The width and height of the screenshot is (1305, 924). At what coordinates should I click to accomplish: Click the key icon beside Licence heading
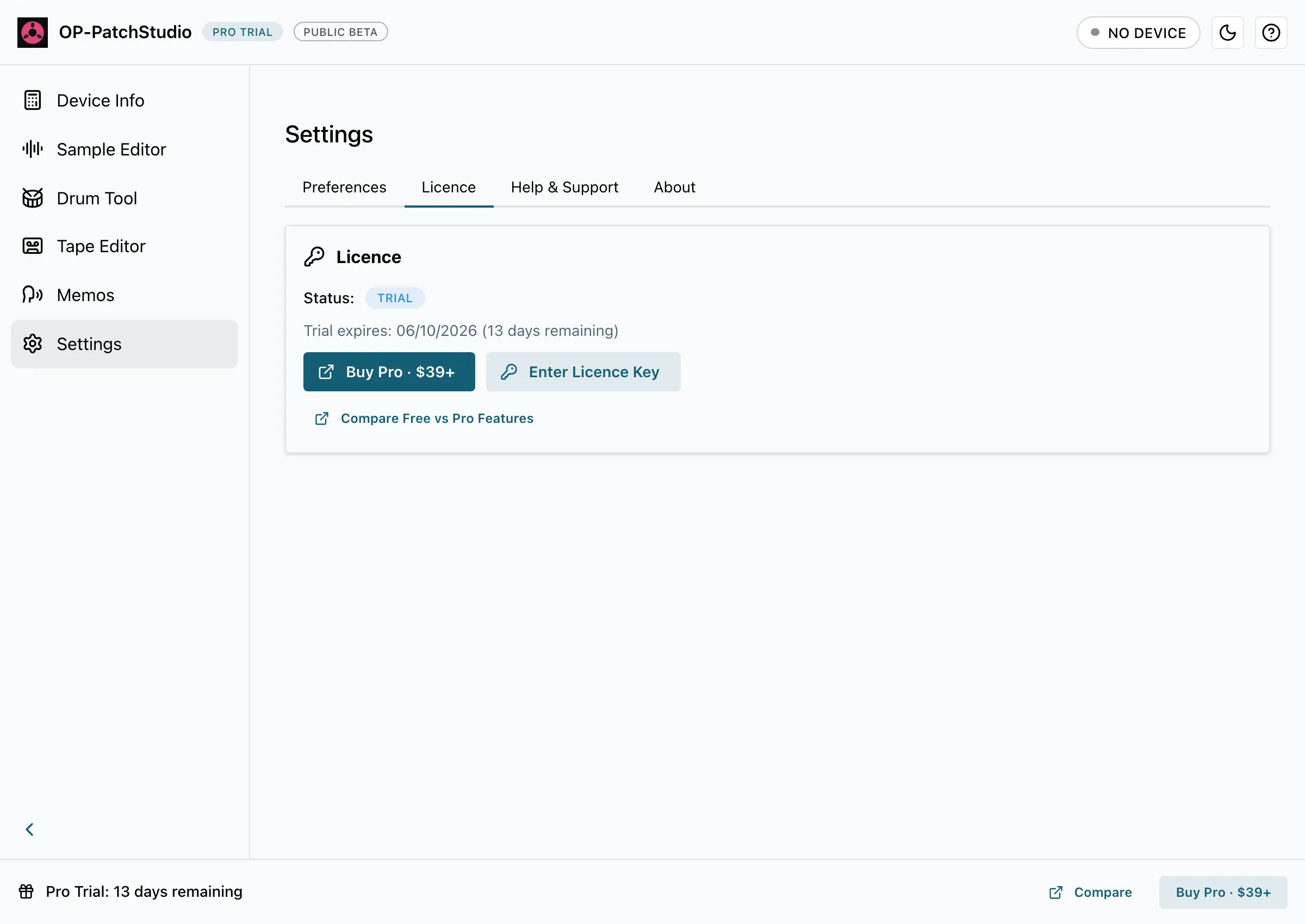pyautogui.click(x=314, y=257)
